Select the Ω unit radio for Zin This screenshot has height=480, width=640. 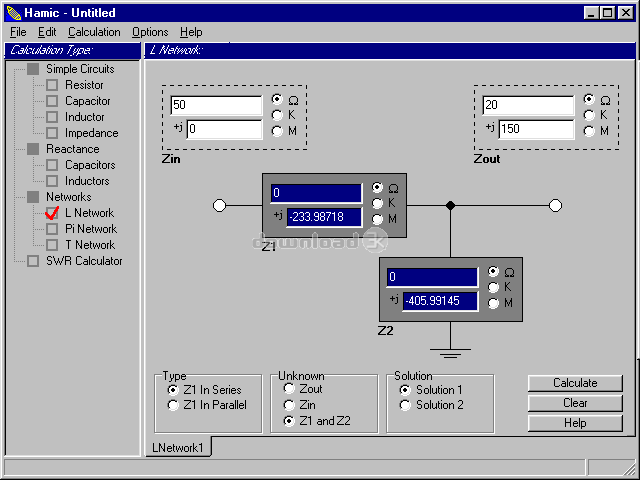point(277,99)
